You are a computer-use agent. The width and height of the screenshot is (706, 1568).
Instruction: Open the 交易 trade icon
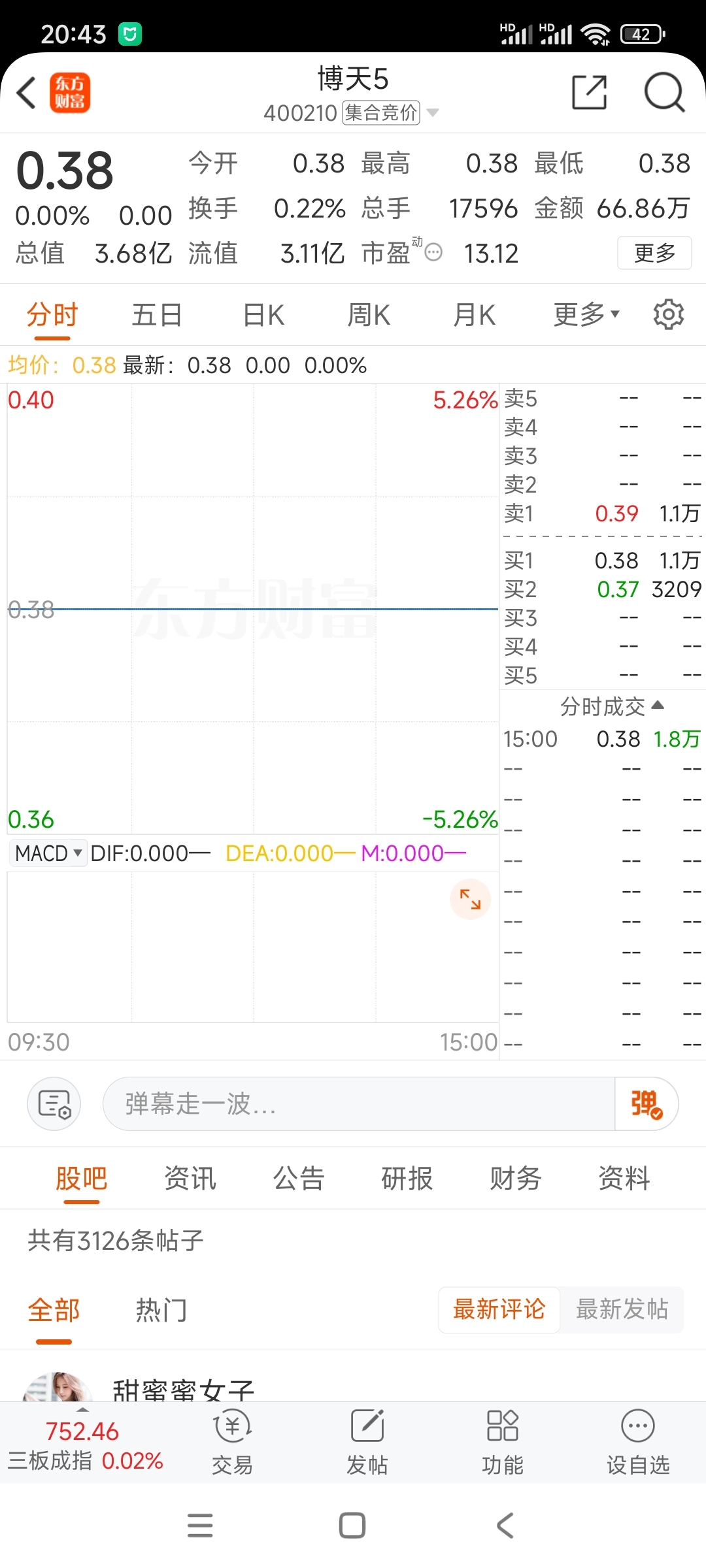click(232, 1443)
